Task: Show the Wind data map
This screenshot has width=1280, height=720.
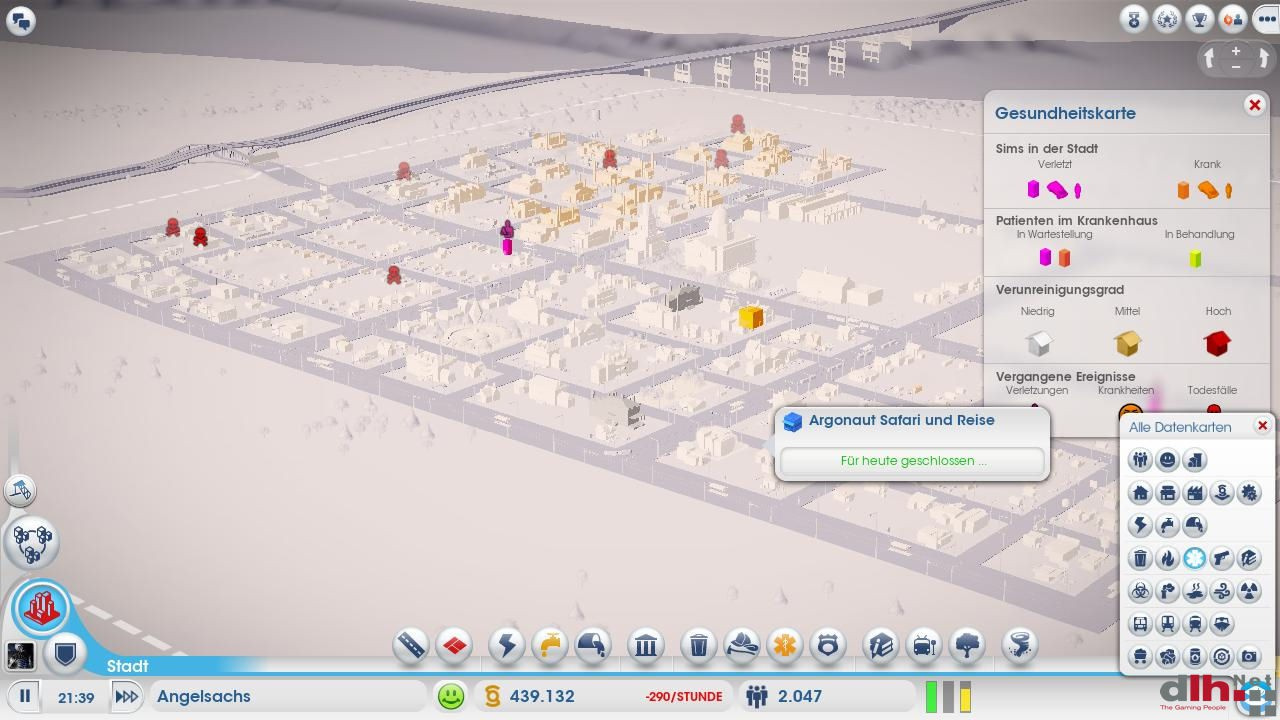Action: pyautogui.click(x=1222, y=592)
